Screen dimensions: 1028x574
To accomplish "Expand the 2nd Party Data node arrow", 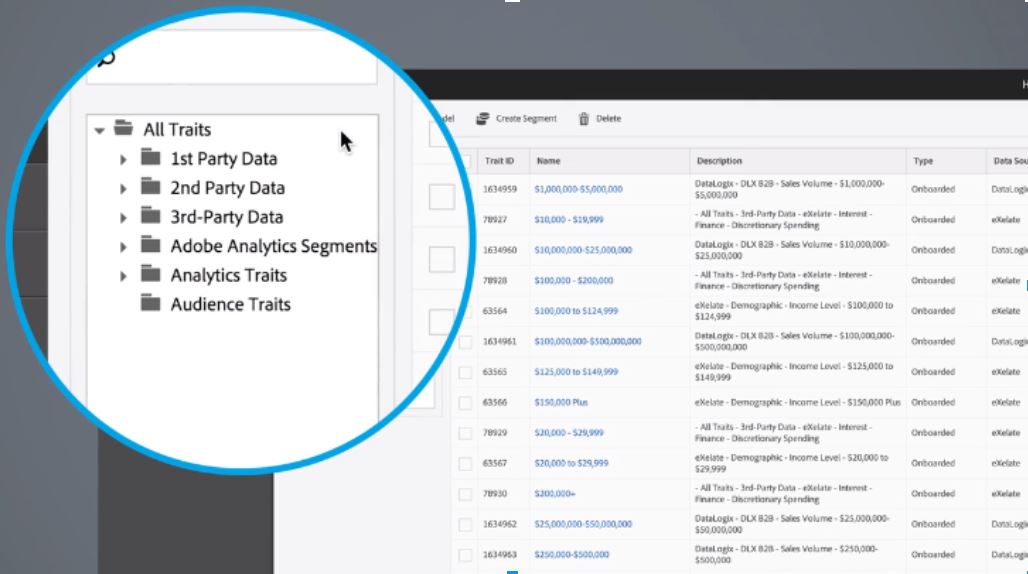I will (123, 189).
